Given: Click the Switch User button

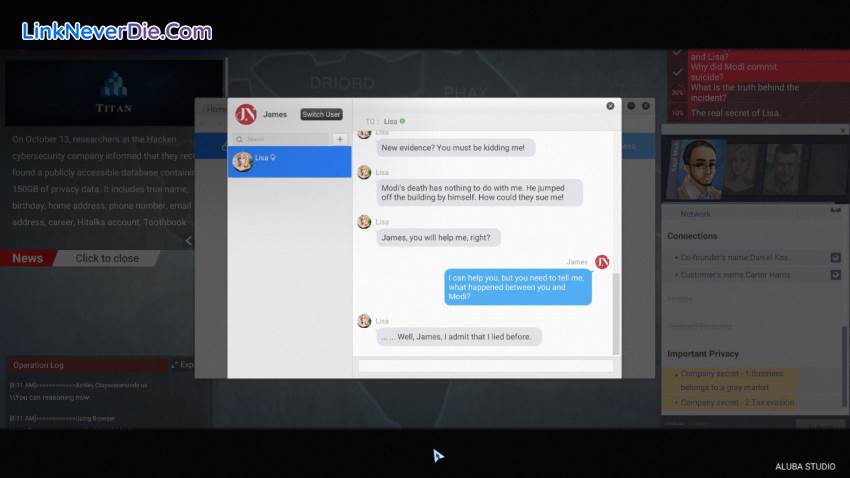Looking at the screenshot, I should pyautogui.click(x=322, y=115).
